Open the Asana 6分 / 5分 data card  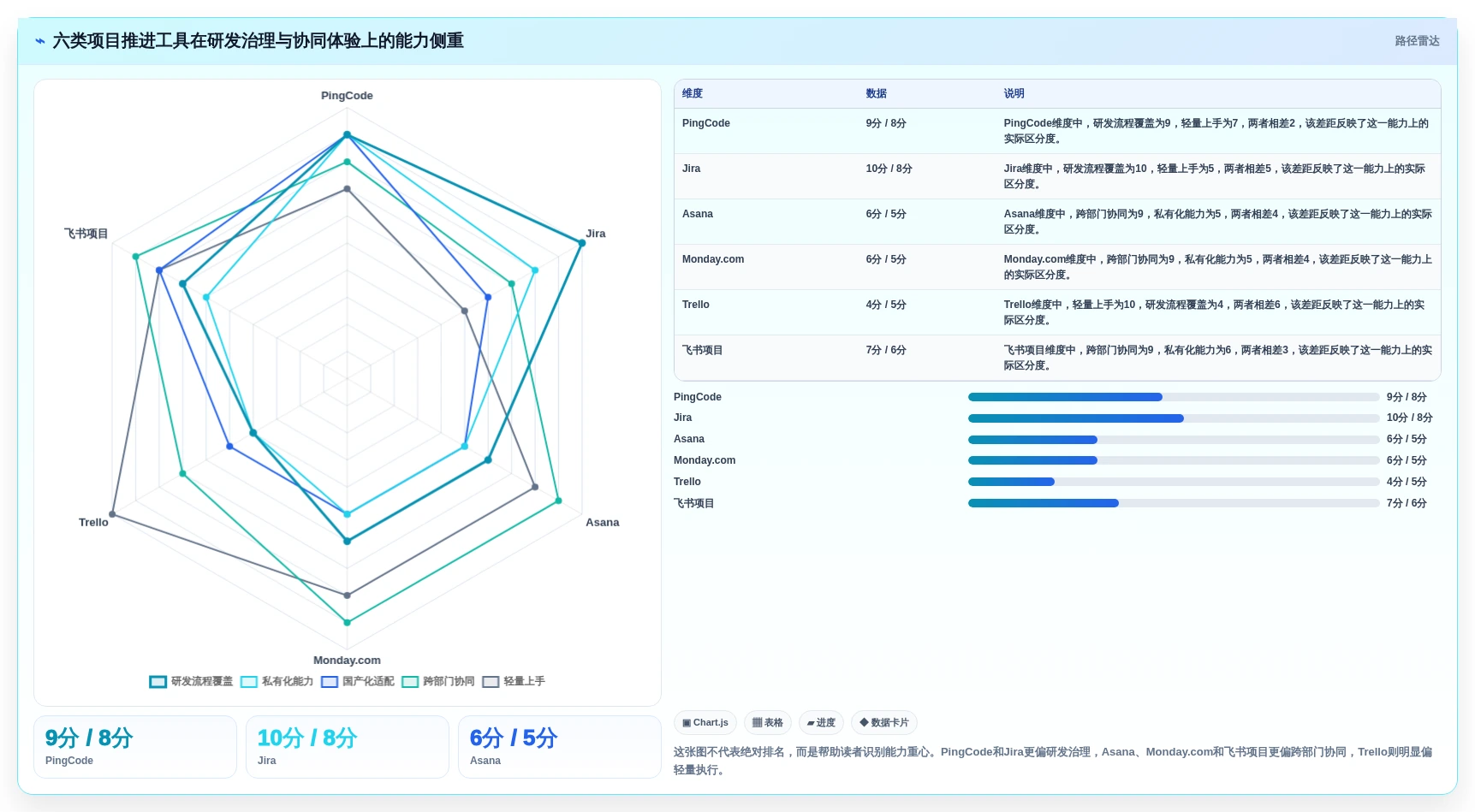click(x=560, y=747)
